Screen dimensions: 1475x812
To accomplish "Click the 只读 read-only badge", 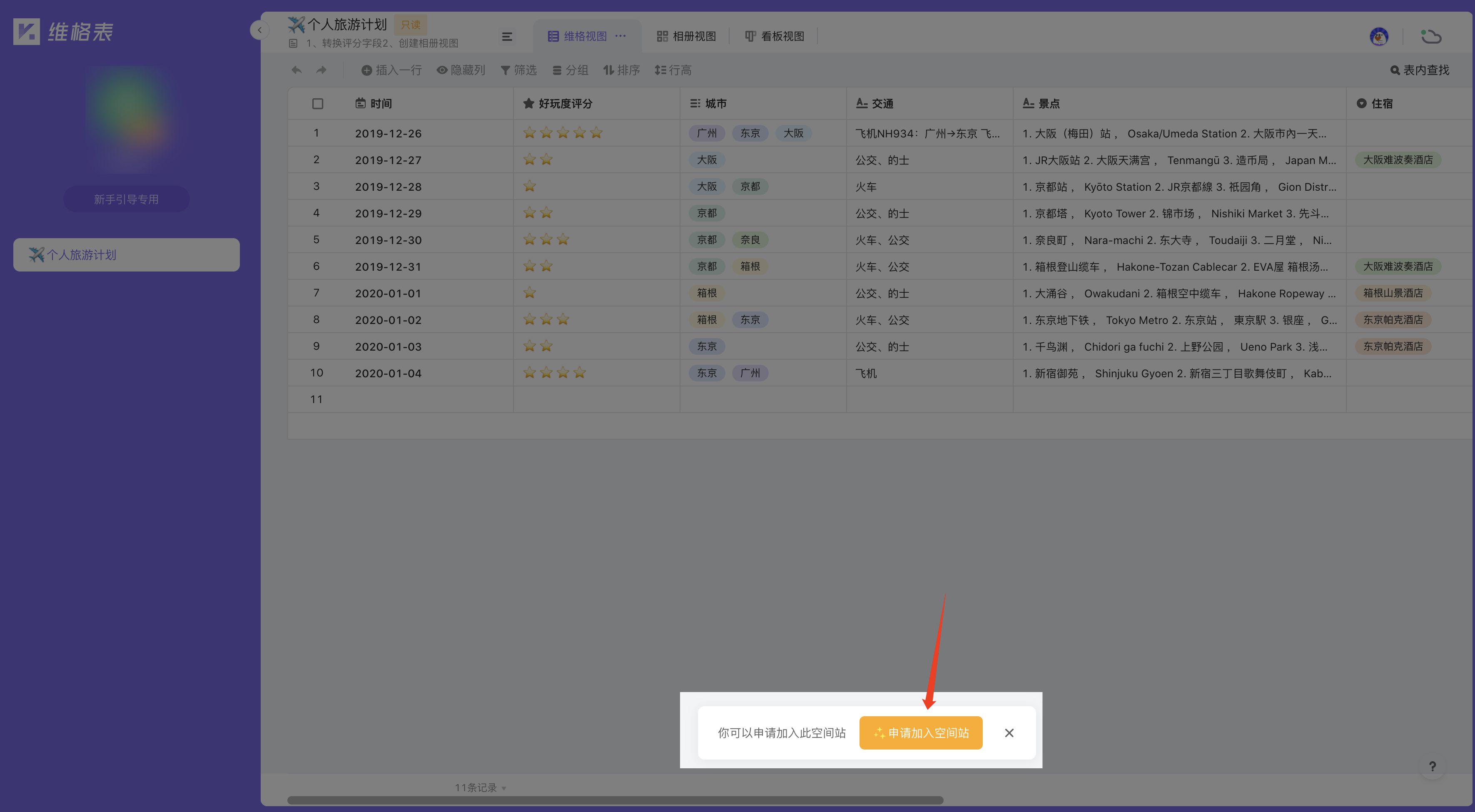I will point(411,25).
